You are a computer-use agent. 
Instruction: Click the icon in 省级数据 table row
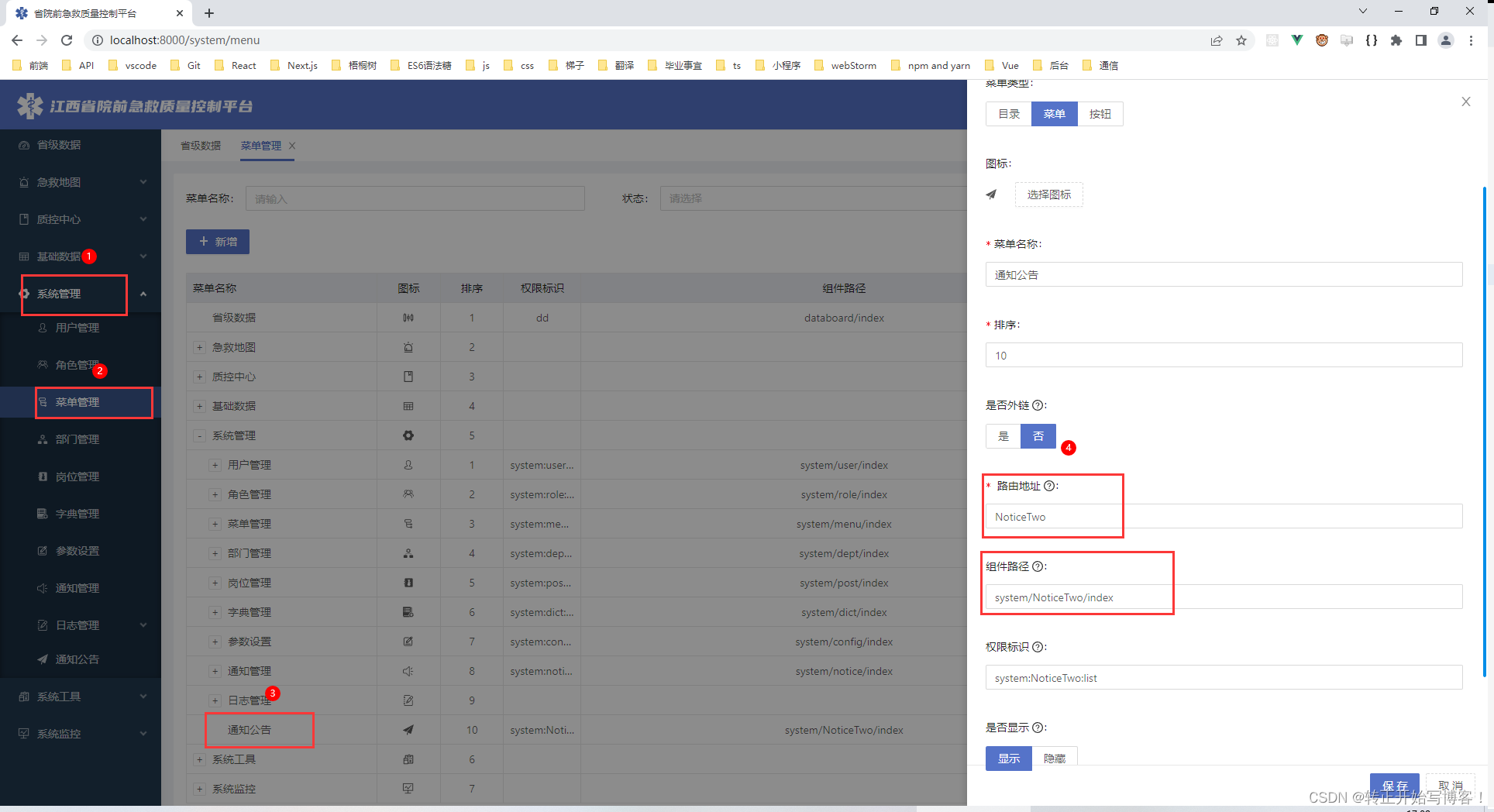pos(408,318)
